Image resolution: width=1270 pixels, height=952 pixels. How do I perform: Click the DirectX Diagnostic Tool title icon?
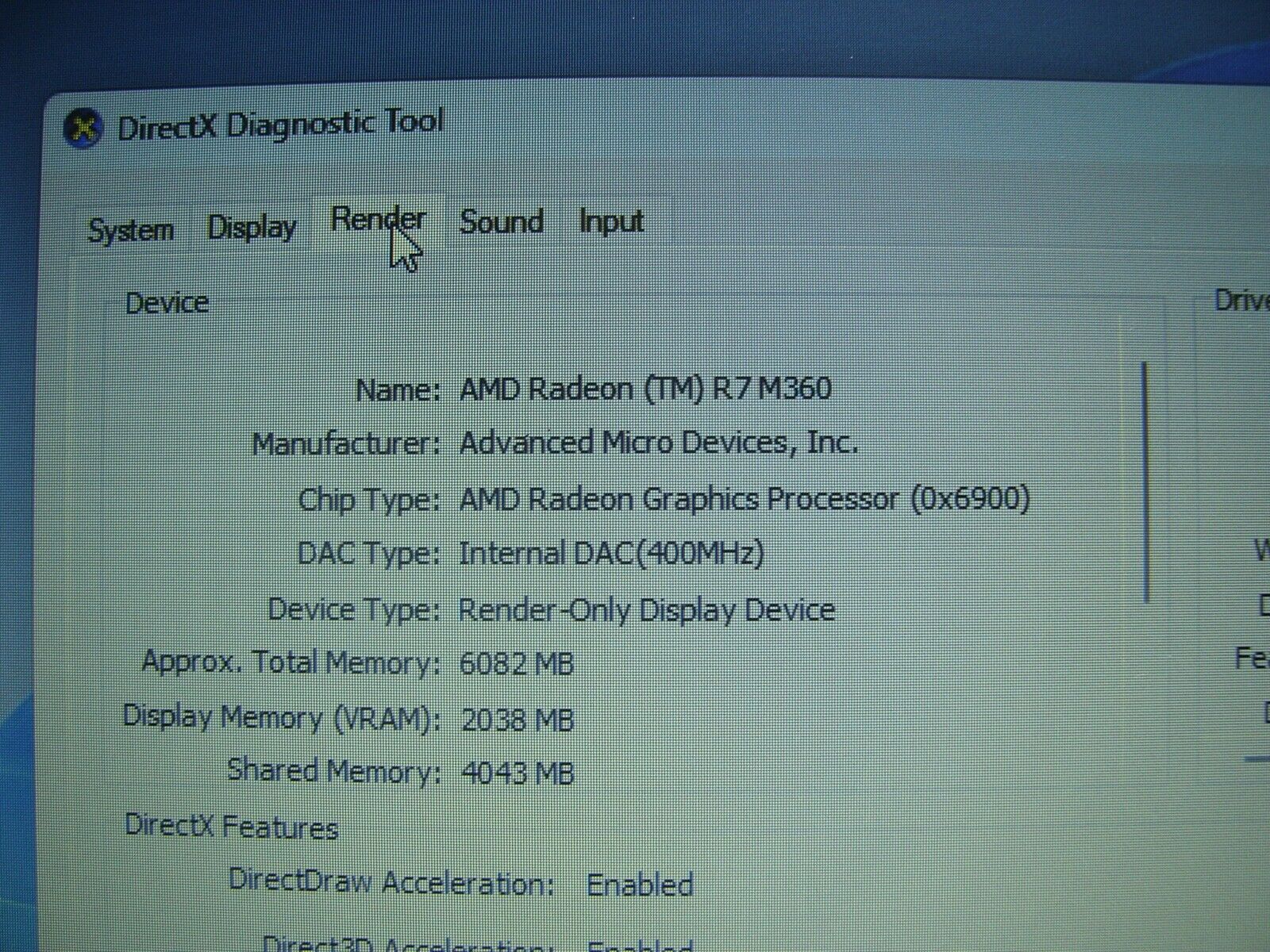click(83, 127)
